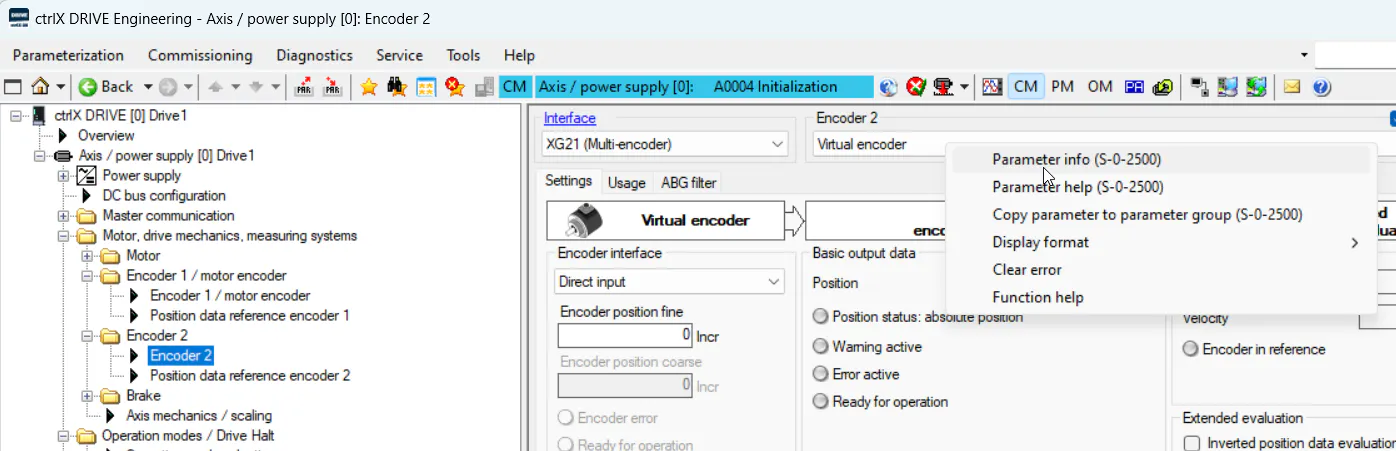
Task: Choose 'Parameter help (S-0-2500)' from context menu
Action: tap(1077, 187)
